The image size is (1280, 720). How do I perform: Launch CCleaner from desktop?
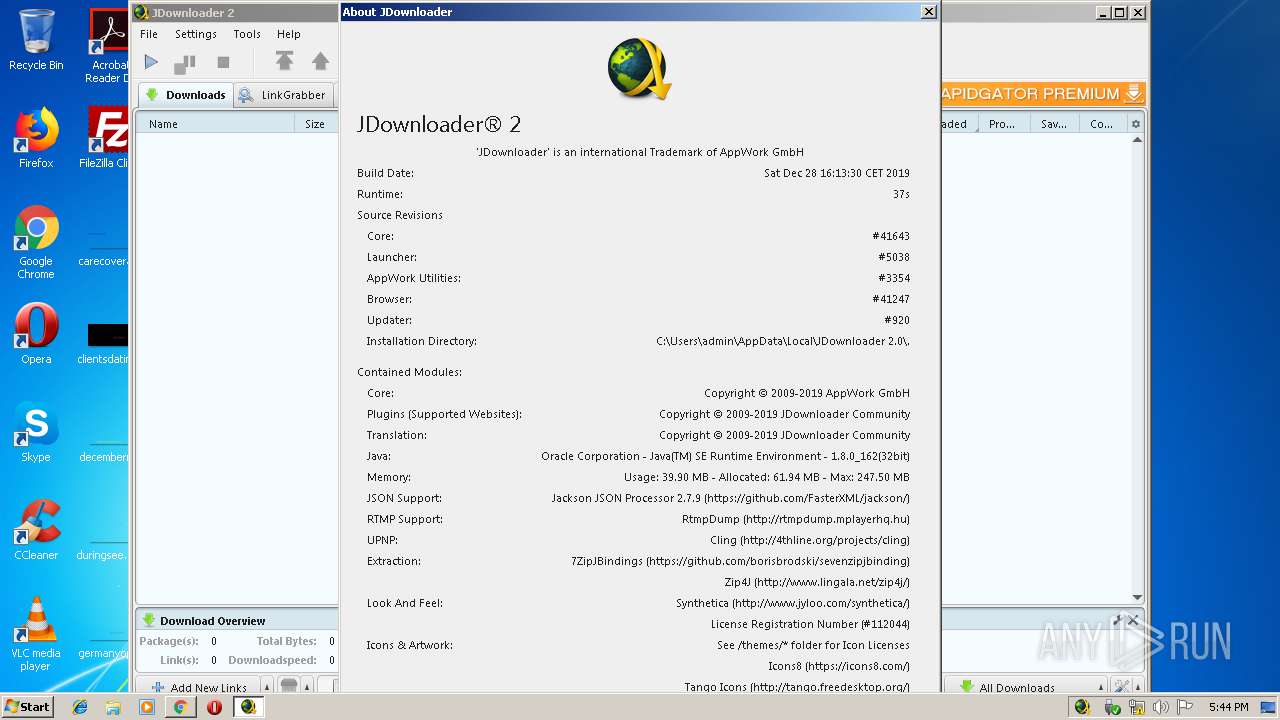(36, 530)
